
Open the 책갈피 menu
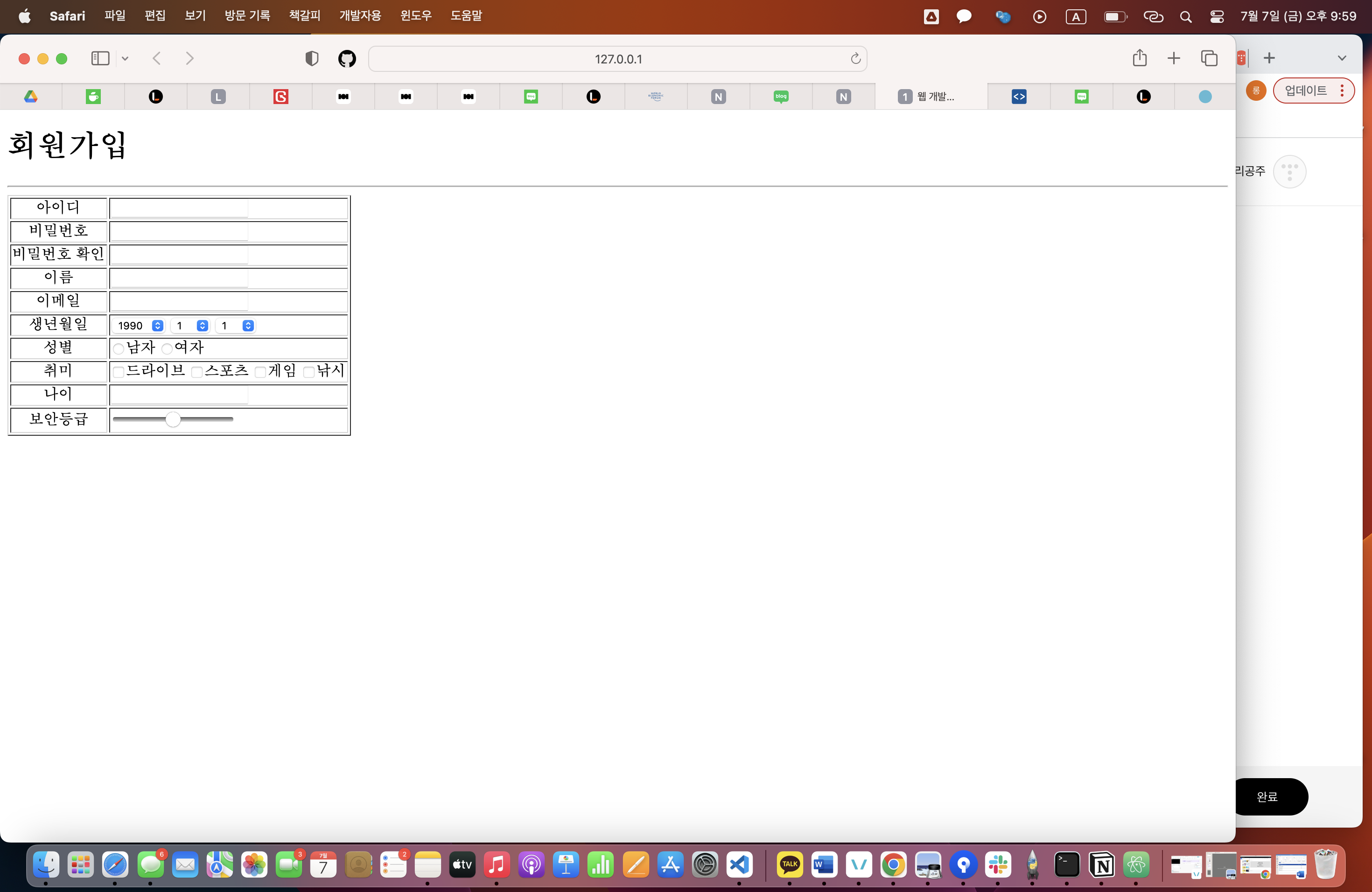(304, 15)
